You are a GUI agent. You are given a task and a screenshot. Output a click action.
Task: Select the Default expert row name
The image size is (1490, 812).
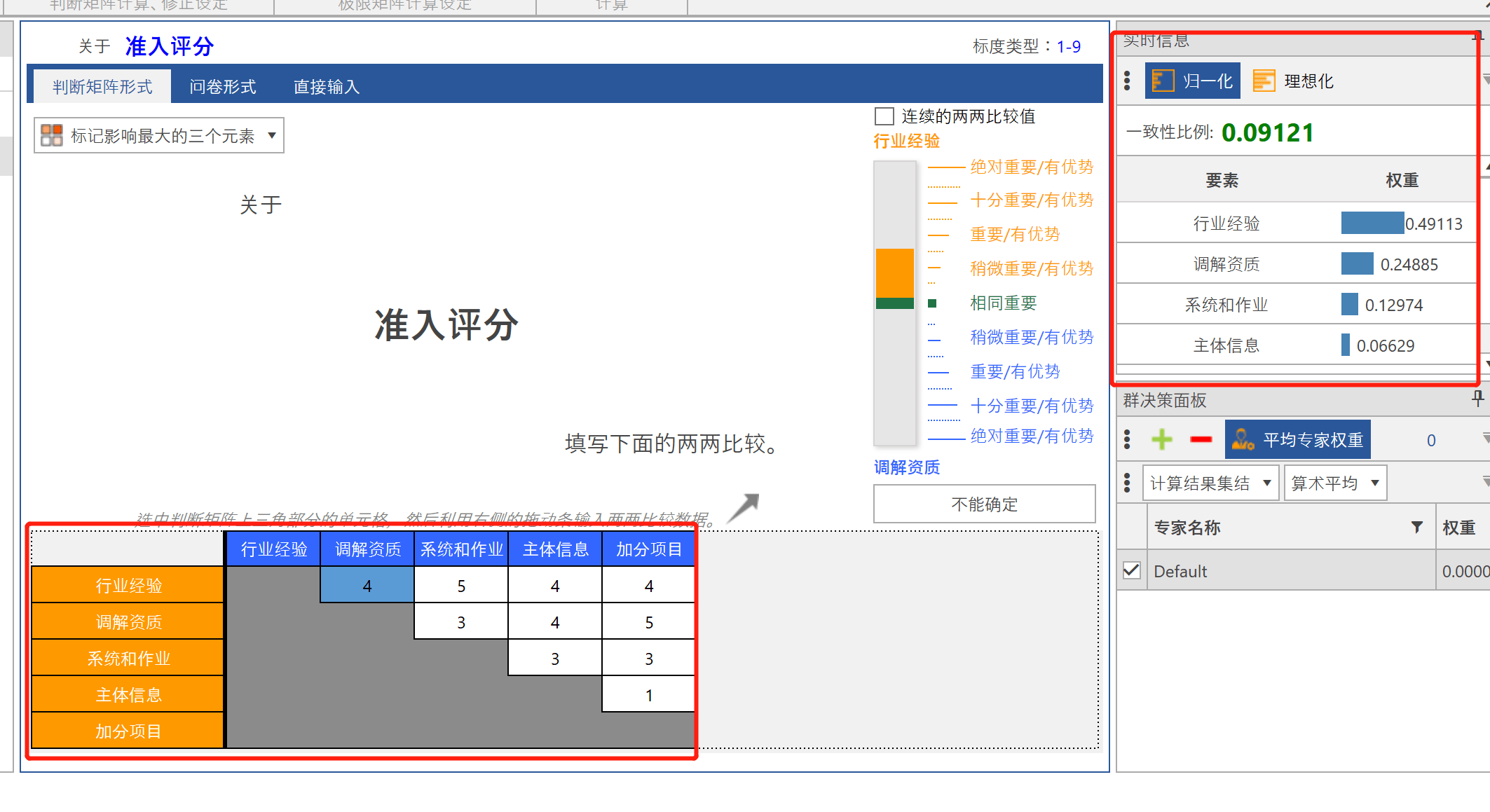[1180, 571]
